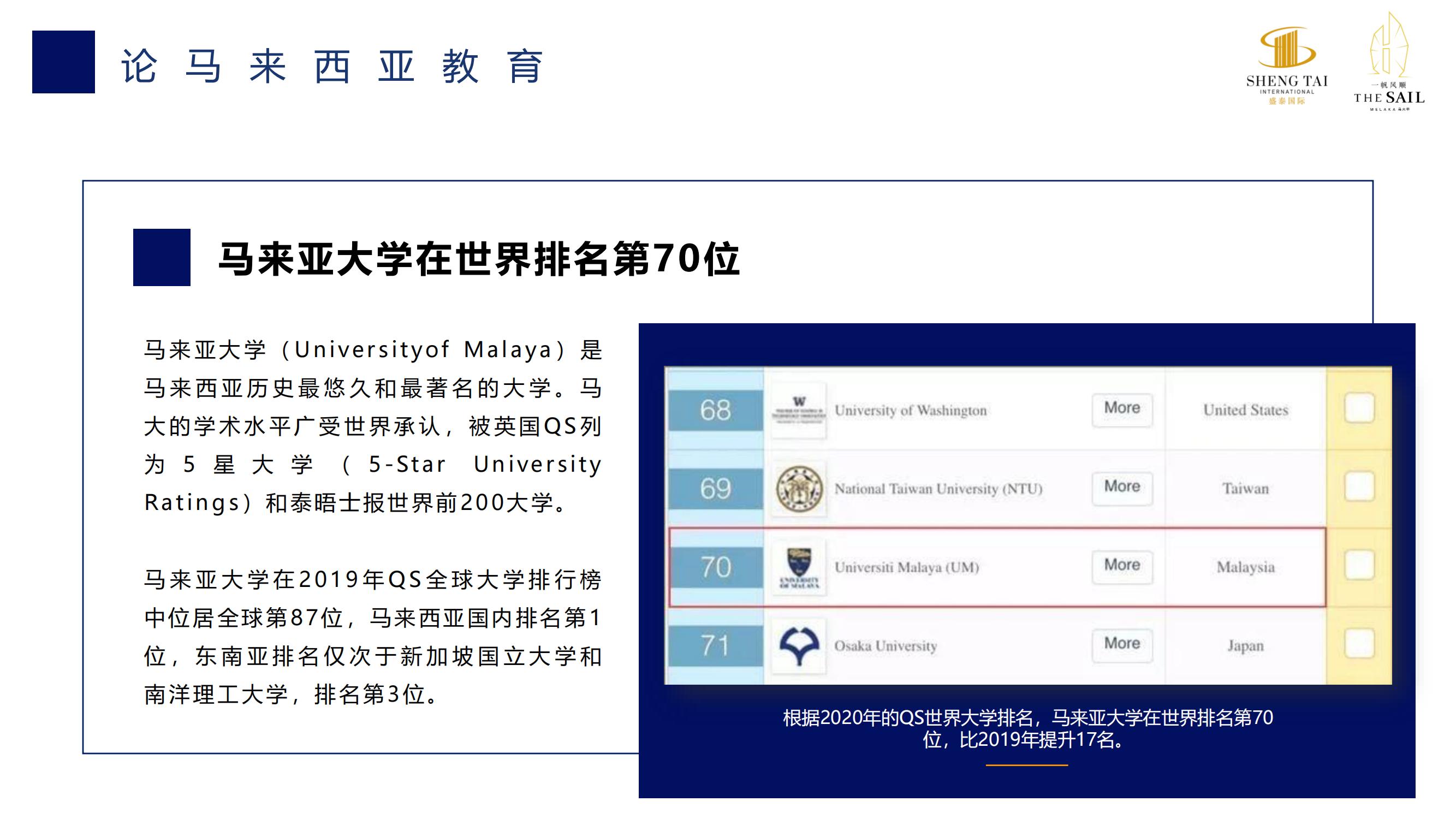
Task: Click paragraph starting 马来亚大学（Universityof Malaya）
Action: tap(373, 426)
